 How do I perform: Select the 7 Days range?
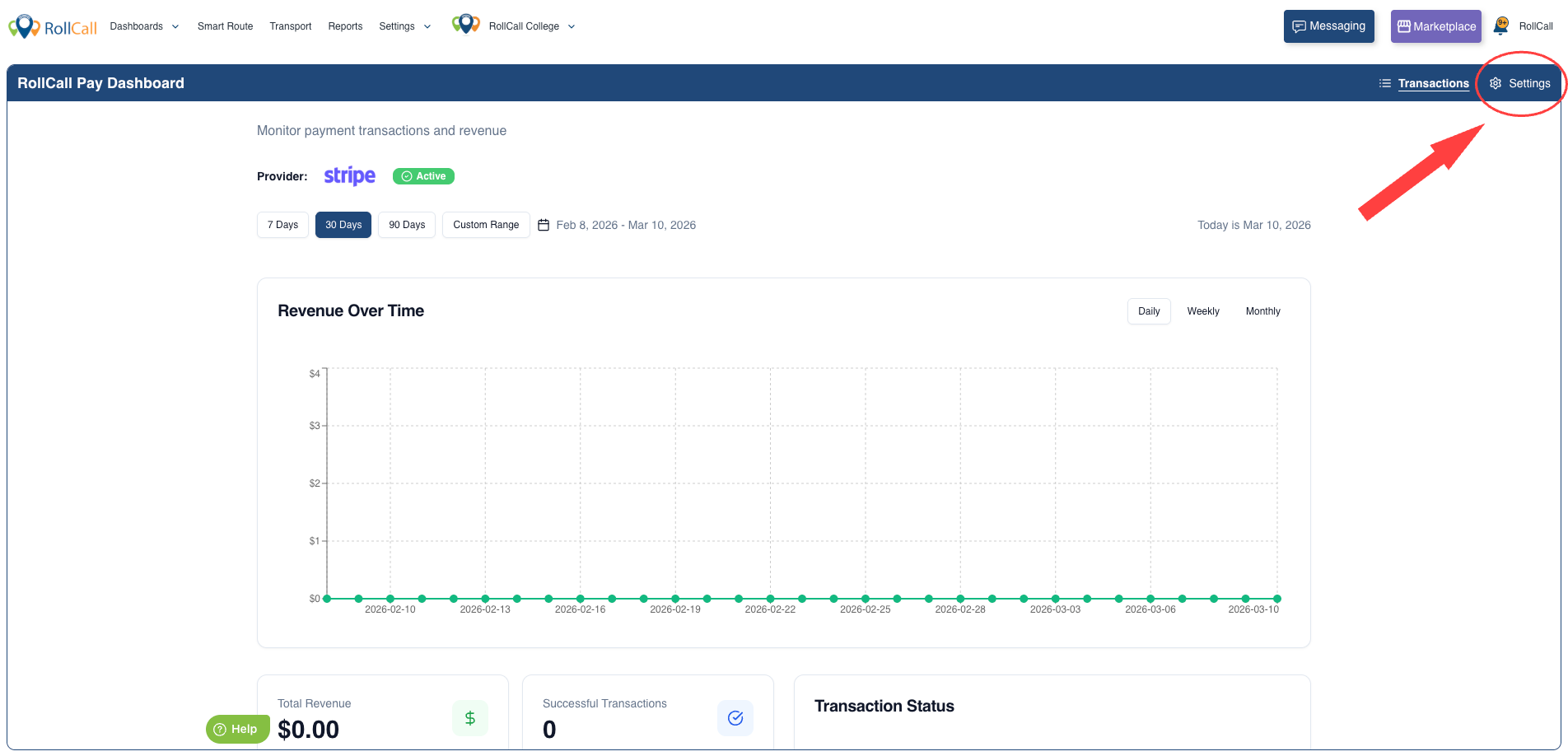tap(282, 225)
